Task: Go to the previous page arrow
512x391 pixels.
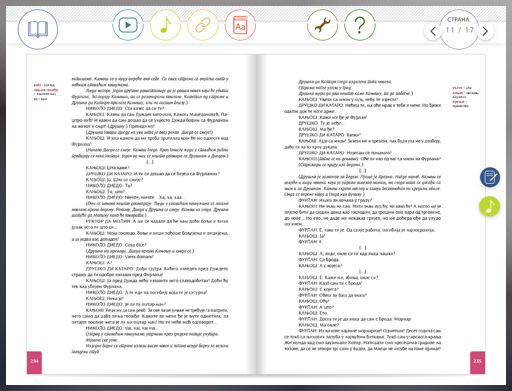Action: point(433,31)
